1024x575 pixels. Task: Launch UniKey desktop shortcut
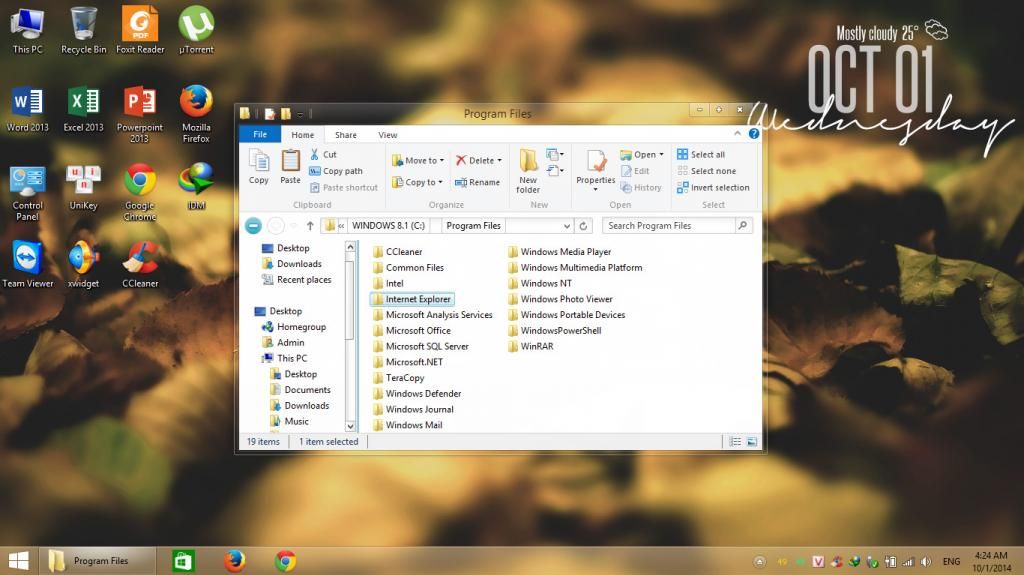(84, 187)
